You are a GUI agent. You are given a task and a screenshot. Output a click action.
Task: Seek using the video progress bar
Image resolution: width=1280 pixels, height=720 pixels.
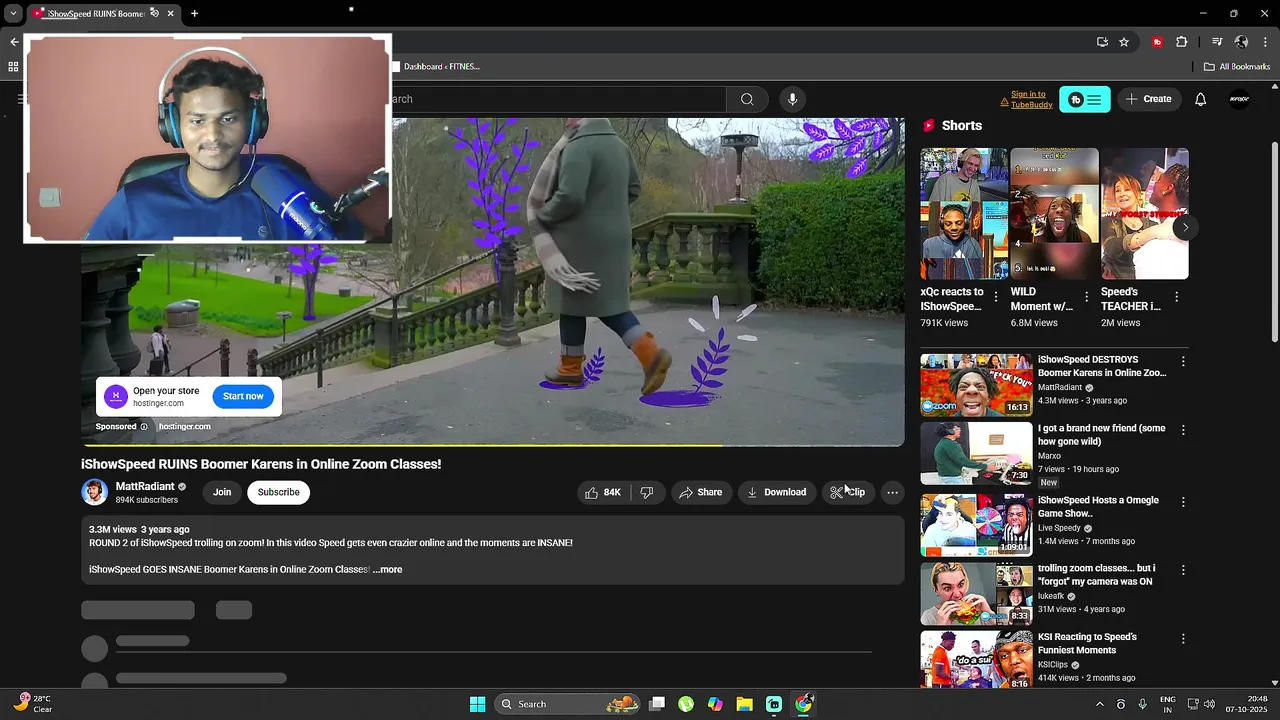[x=492, y=445]
